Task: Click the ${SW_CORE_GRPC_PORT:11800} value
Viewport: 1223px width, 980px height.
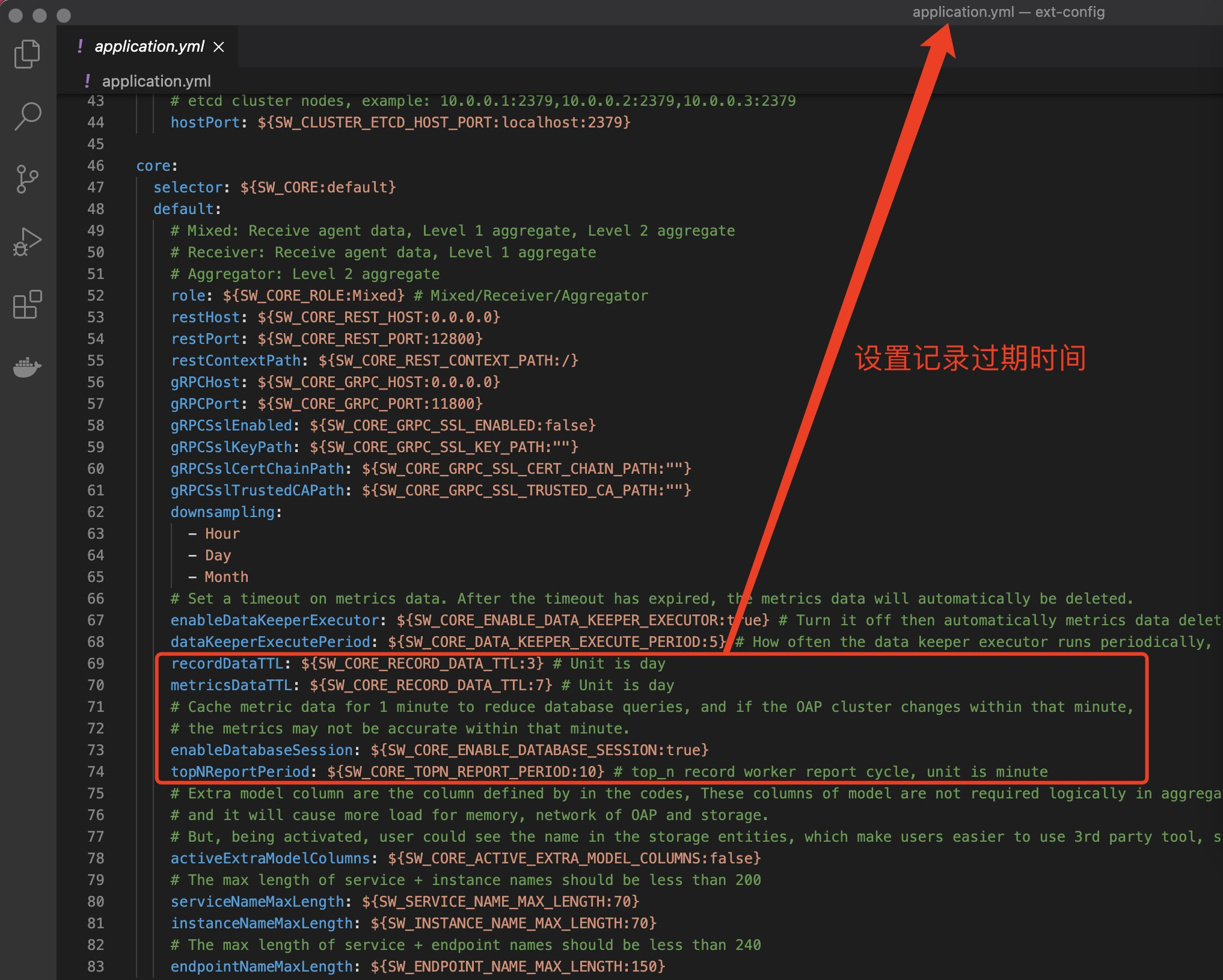Action: [x=370, y=403]
